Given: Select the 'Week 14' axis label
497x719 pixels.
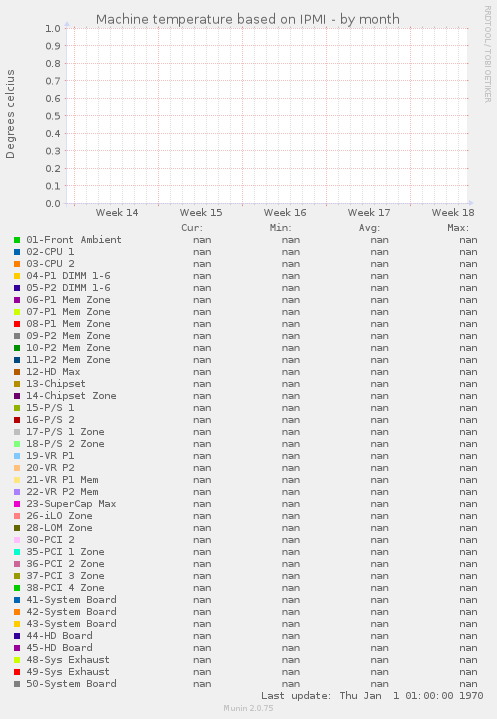Looking at the screenshot, I should click(117, 213).
